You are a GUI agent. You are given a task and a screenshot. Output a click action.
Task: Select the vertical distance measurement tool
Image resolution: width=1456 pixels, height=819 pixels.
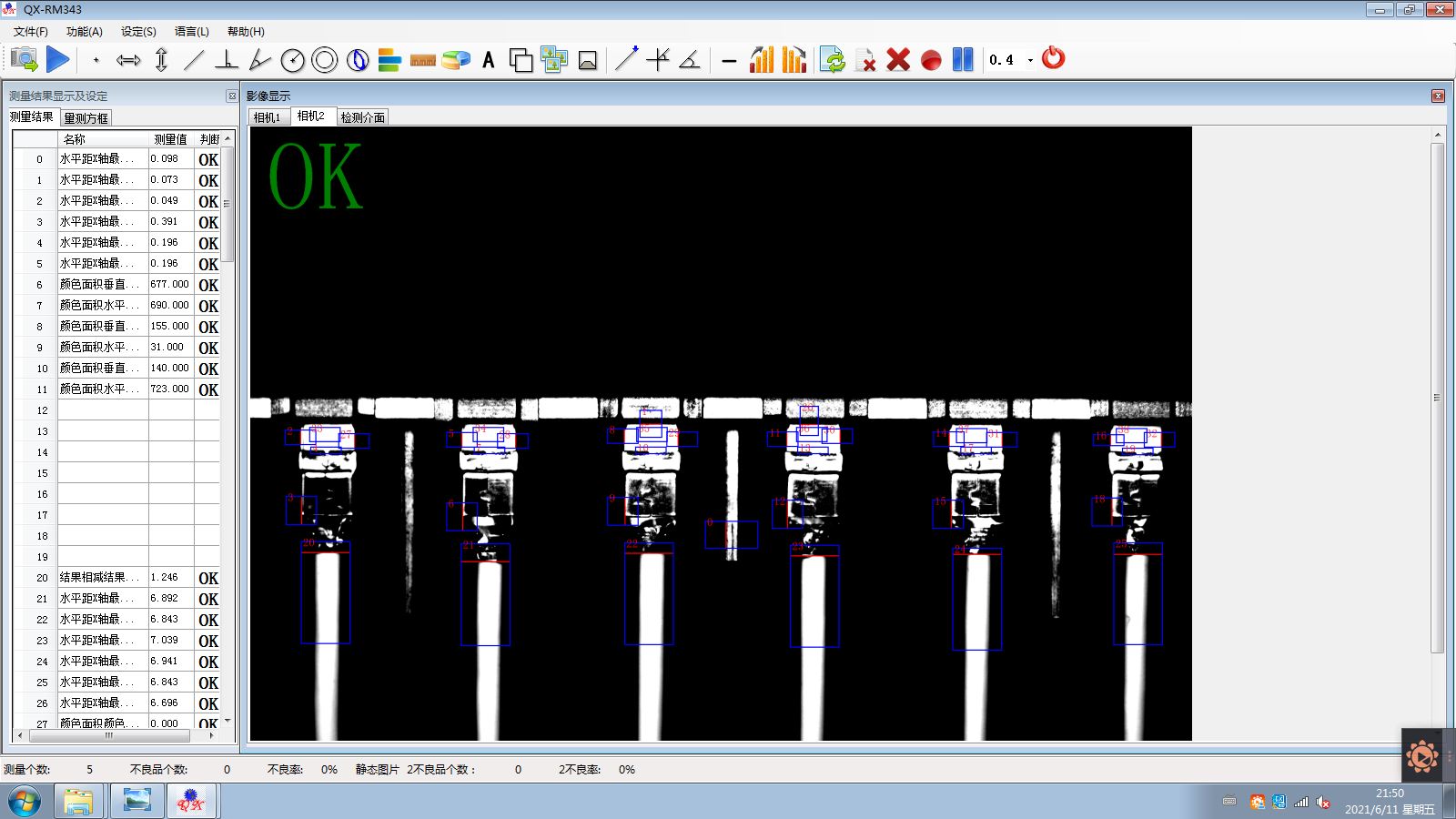pos(161,60)
